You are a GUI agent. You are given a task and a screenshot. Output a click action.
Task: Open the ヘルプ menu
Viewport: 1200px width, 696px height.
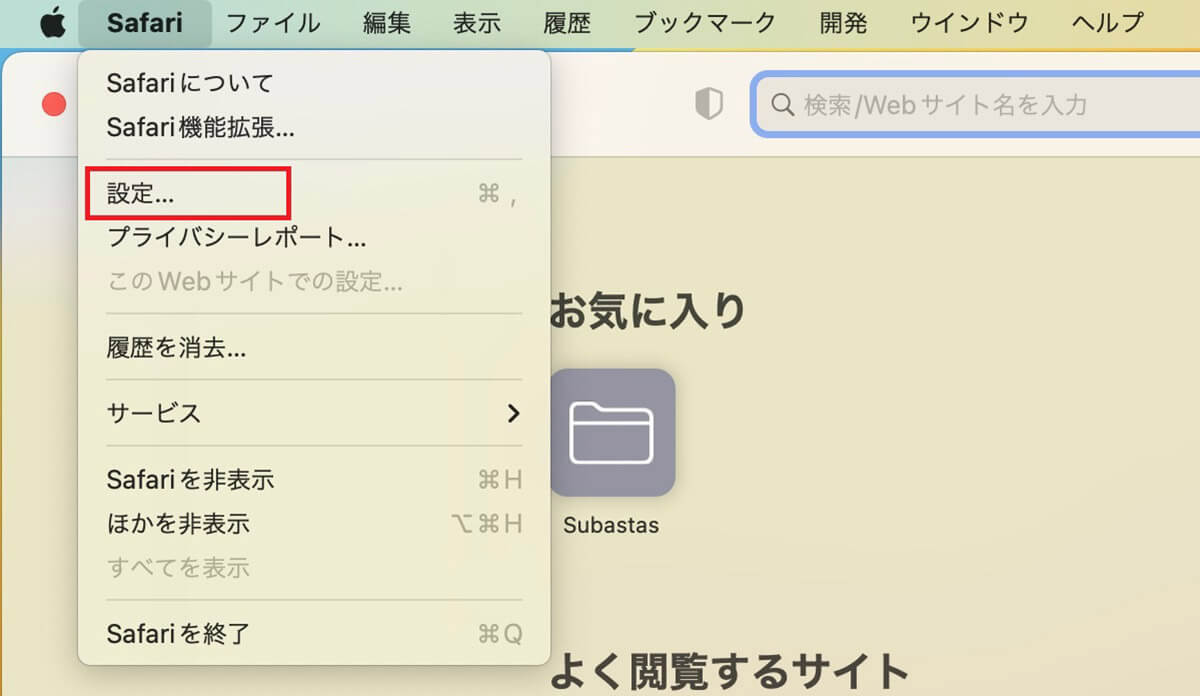pyautogui.click(x=1107, y=23)
